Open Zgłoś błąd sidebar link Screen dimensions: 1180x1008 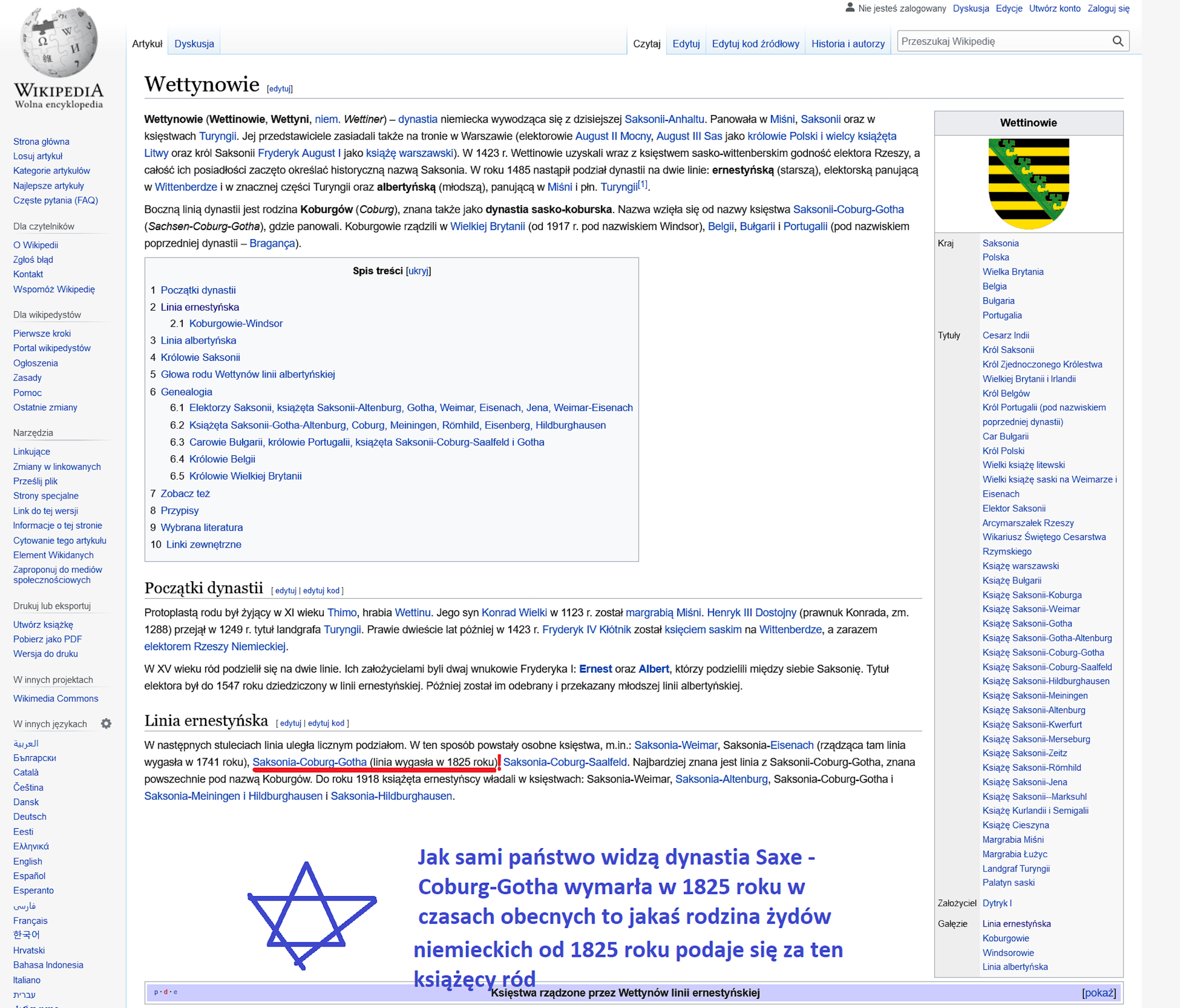[33, 260]
